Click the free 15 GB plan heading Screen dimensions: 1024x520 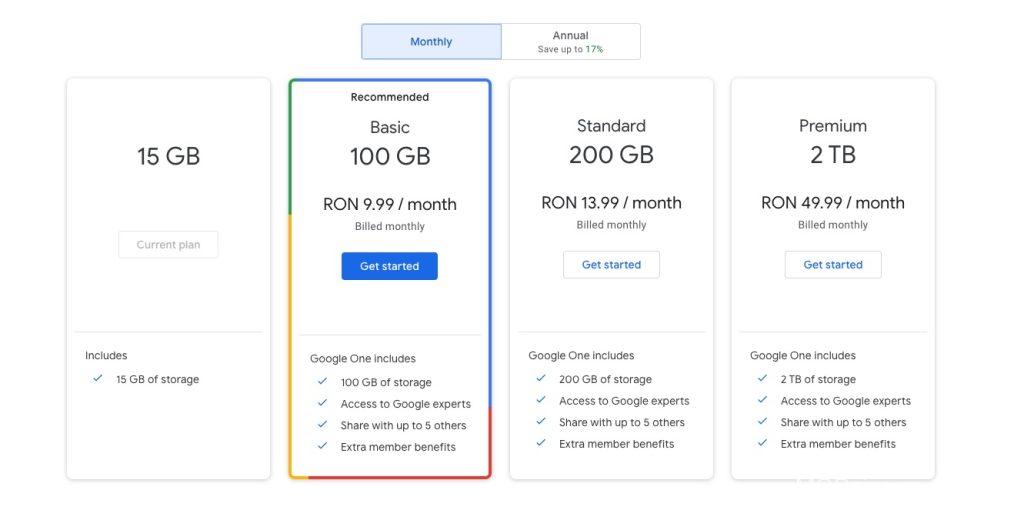[168, 156]
